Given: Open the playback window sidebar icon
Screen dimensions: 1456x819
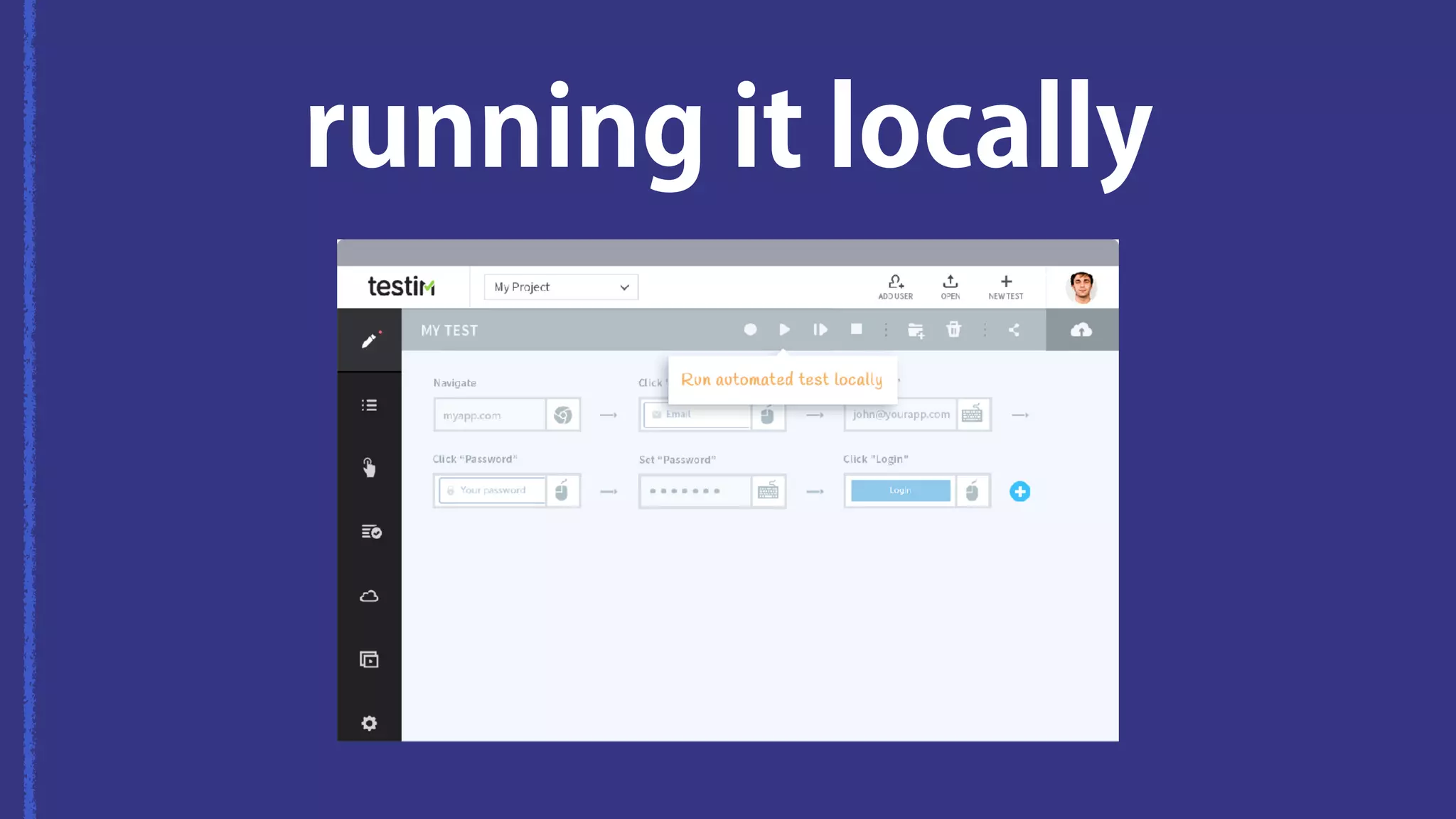Looking at the screenshot, I should 369,660.
